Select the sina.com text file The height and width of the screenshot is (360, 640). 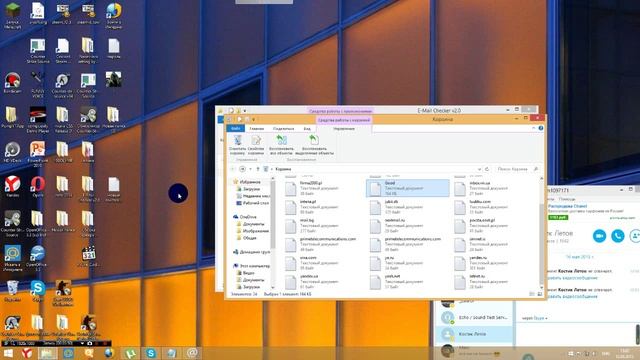pos(313,263)
